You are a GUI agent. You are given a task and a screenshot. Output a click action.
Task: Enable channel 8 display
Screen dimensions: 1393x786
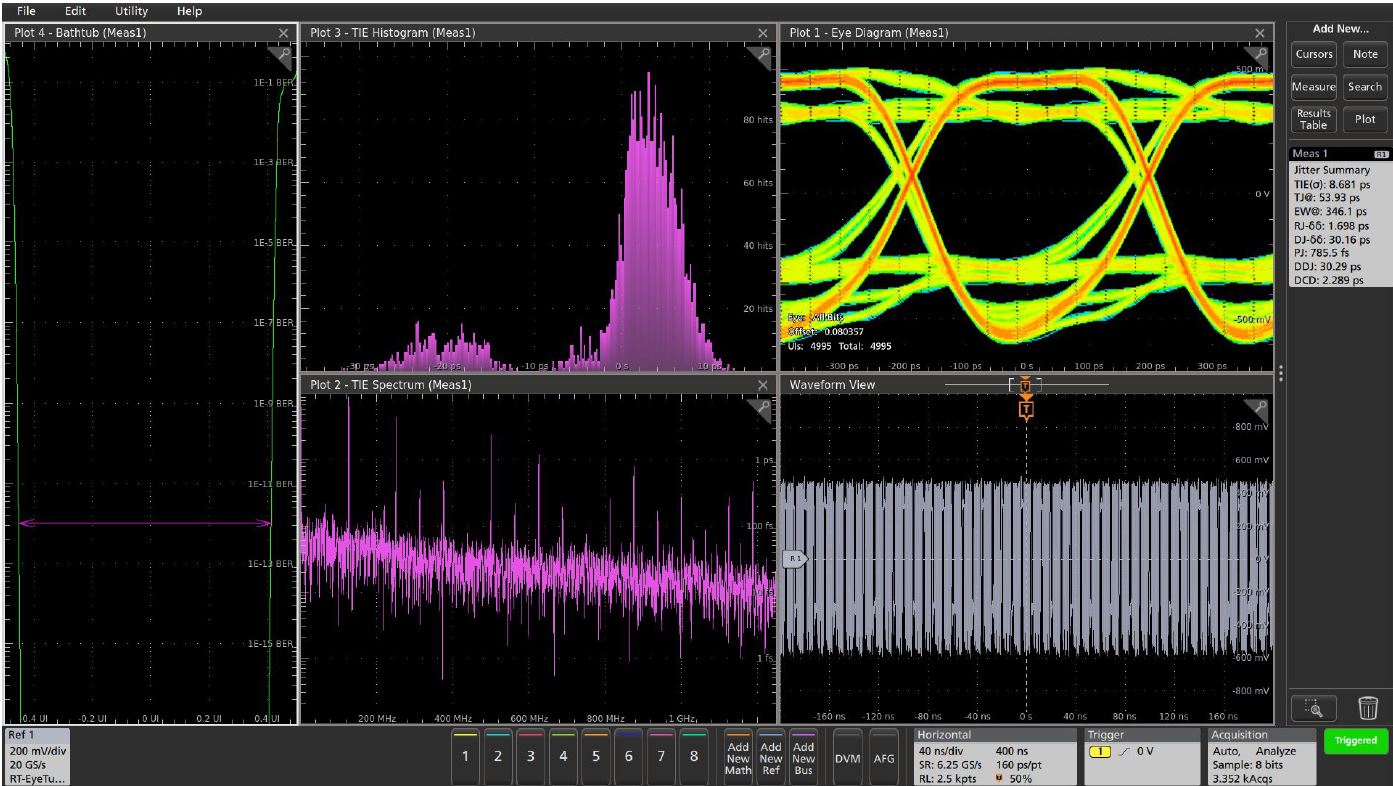694,758
